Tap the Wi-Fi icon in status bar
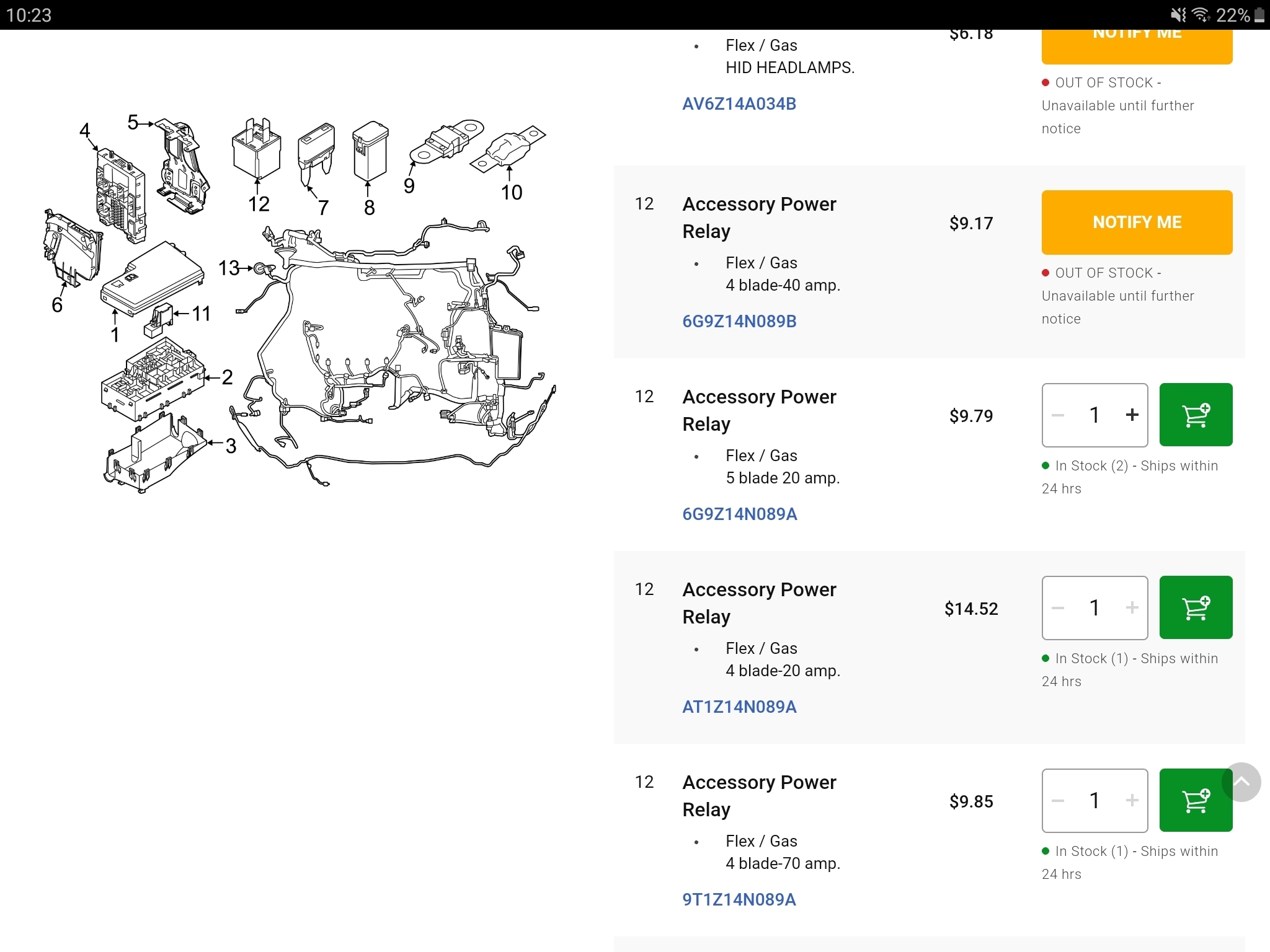Screen dimensions: 1270x952 pyautogui.click(x=1201, y=15)
